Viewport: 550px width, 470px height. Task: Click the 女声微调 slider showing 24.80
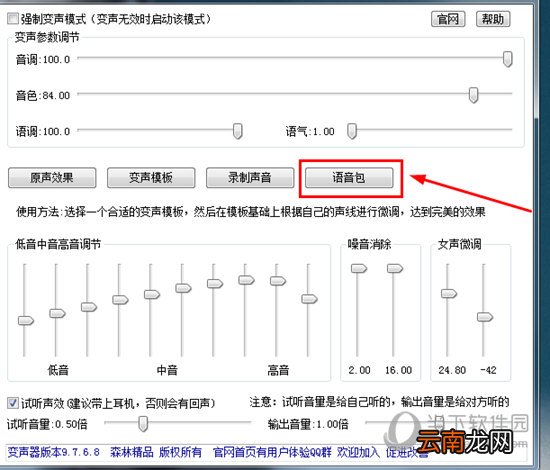449,293
